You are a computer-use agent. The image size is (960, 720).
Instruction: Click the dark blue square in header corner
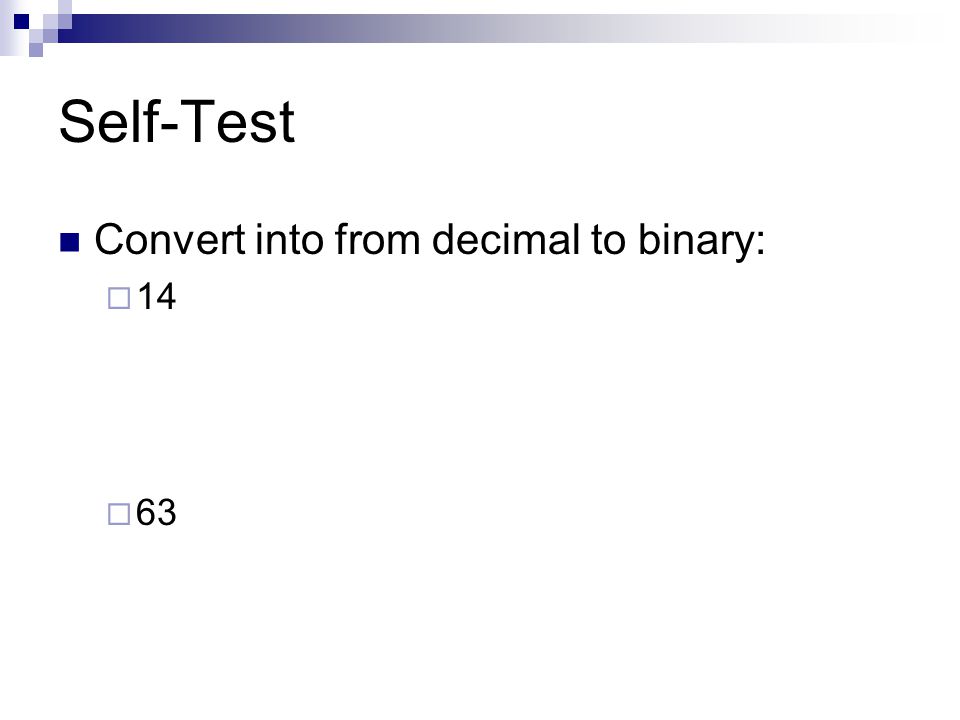[21, 21]
